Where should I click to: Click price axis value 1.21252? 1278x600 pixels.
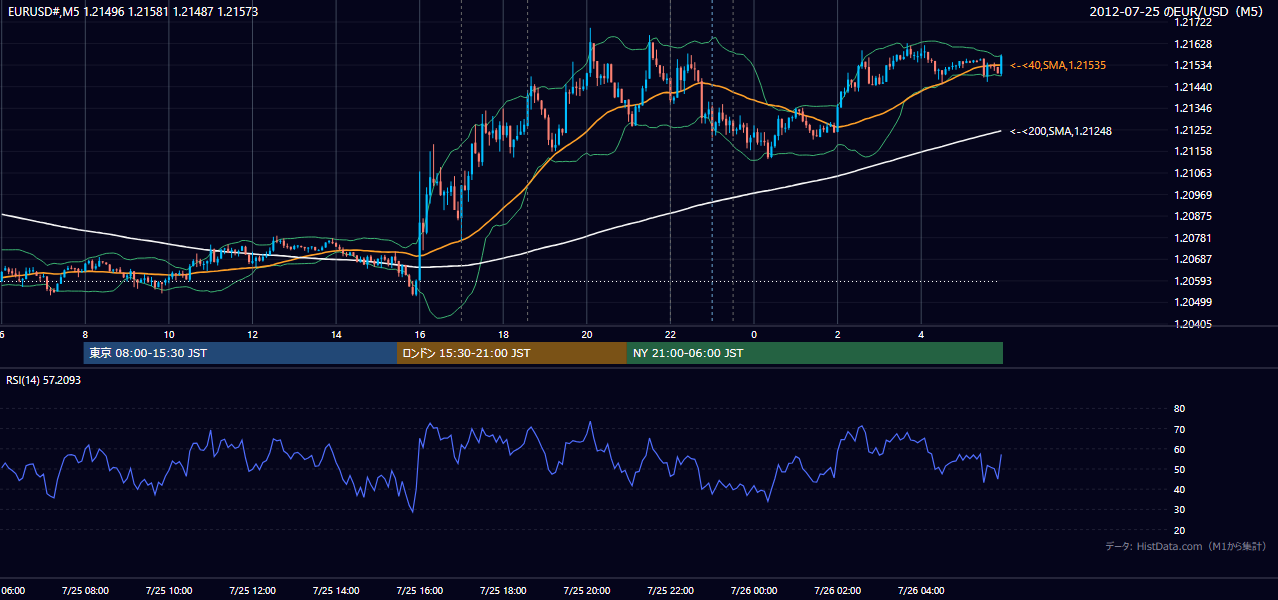pyautogui.click(x=1194, y=130)
